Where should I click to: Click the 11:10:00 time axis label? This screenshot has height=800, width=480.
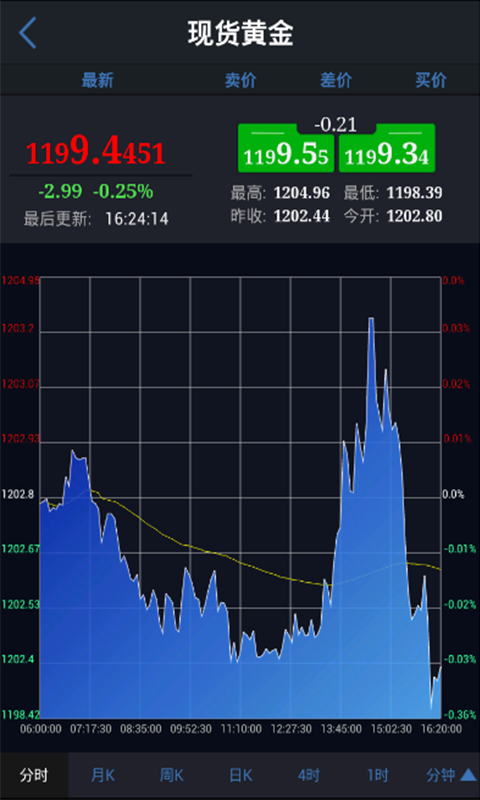[x=241, y=729]
